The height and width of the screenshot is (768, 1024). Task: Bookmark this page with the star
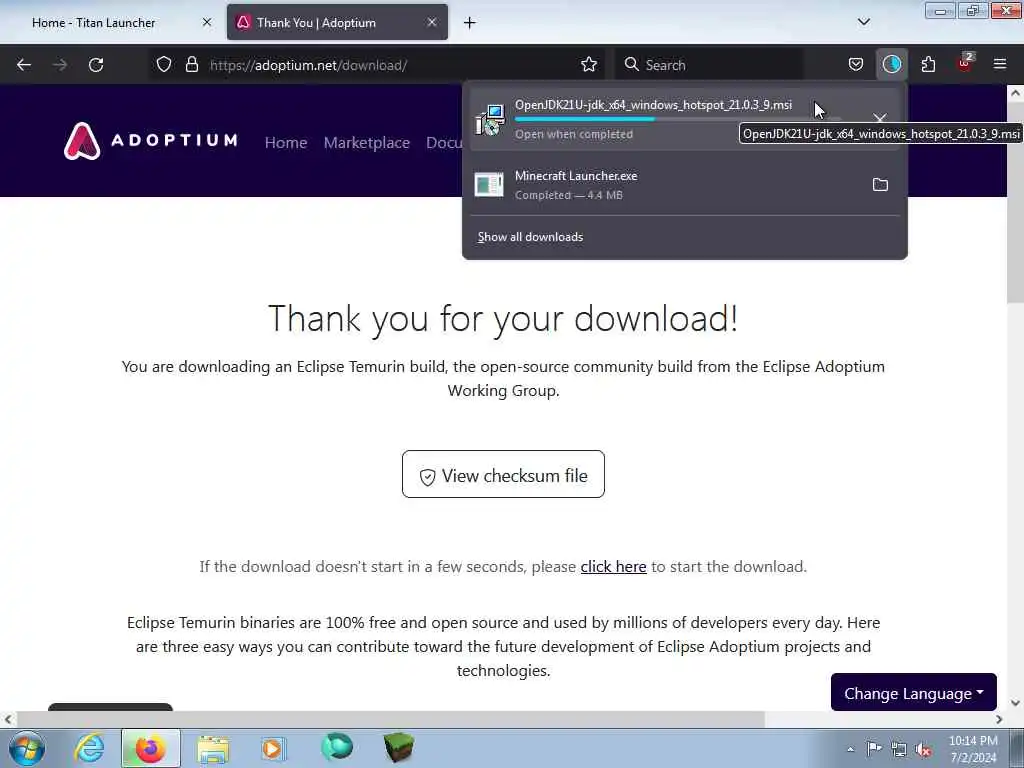click(588, 65)
